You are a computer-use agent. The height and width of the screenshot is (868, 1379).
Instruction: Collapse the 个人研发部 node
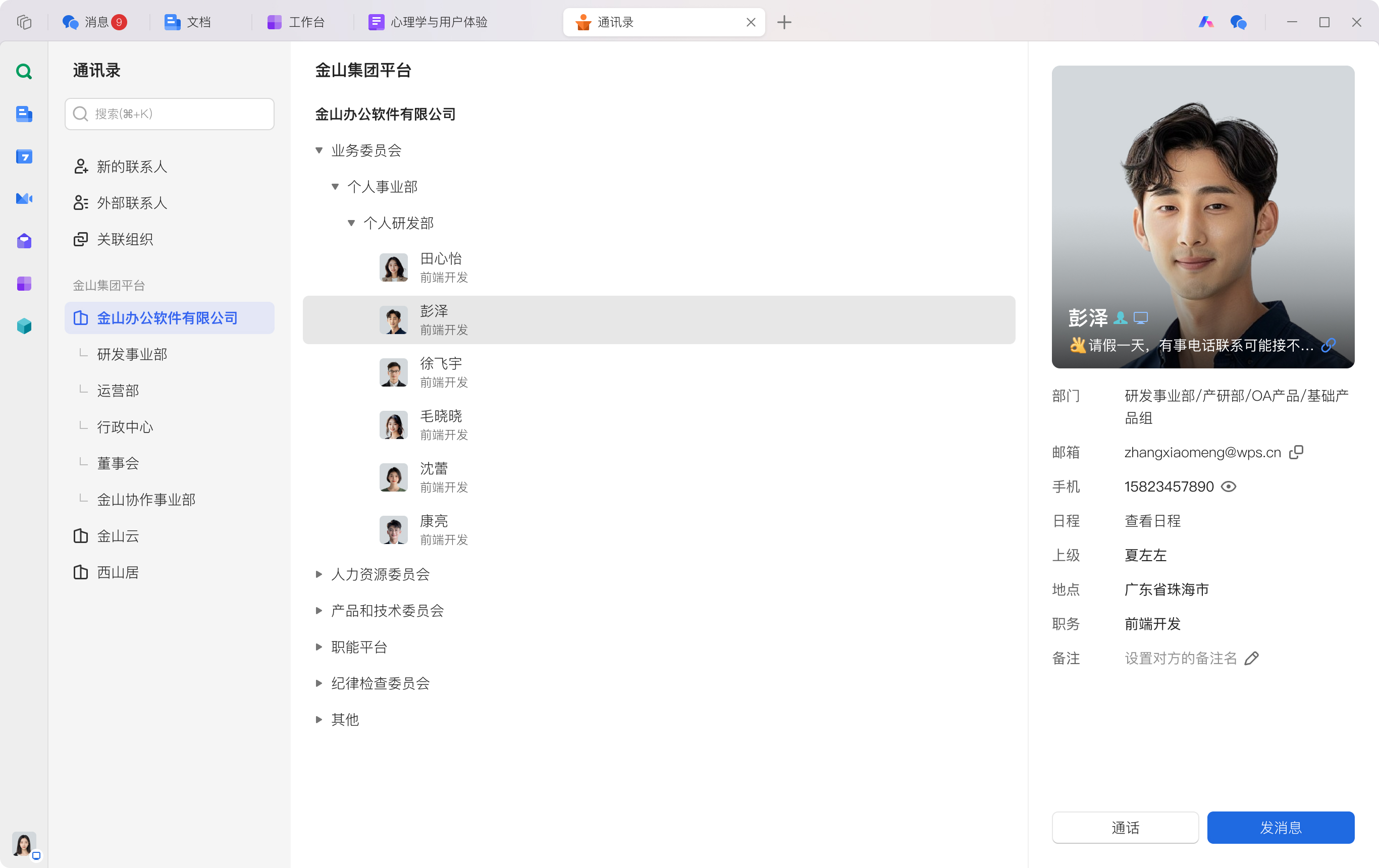pyautogui.click(x=351, y=223)
